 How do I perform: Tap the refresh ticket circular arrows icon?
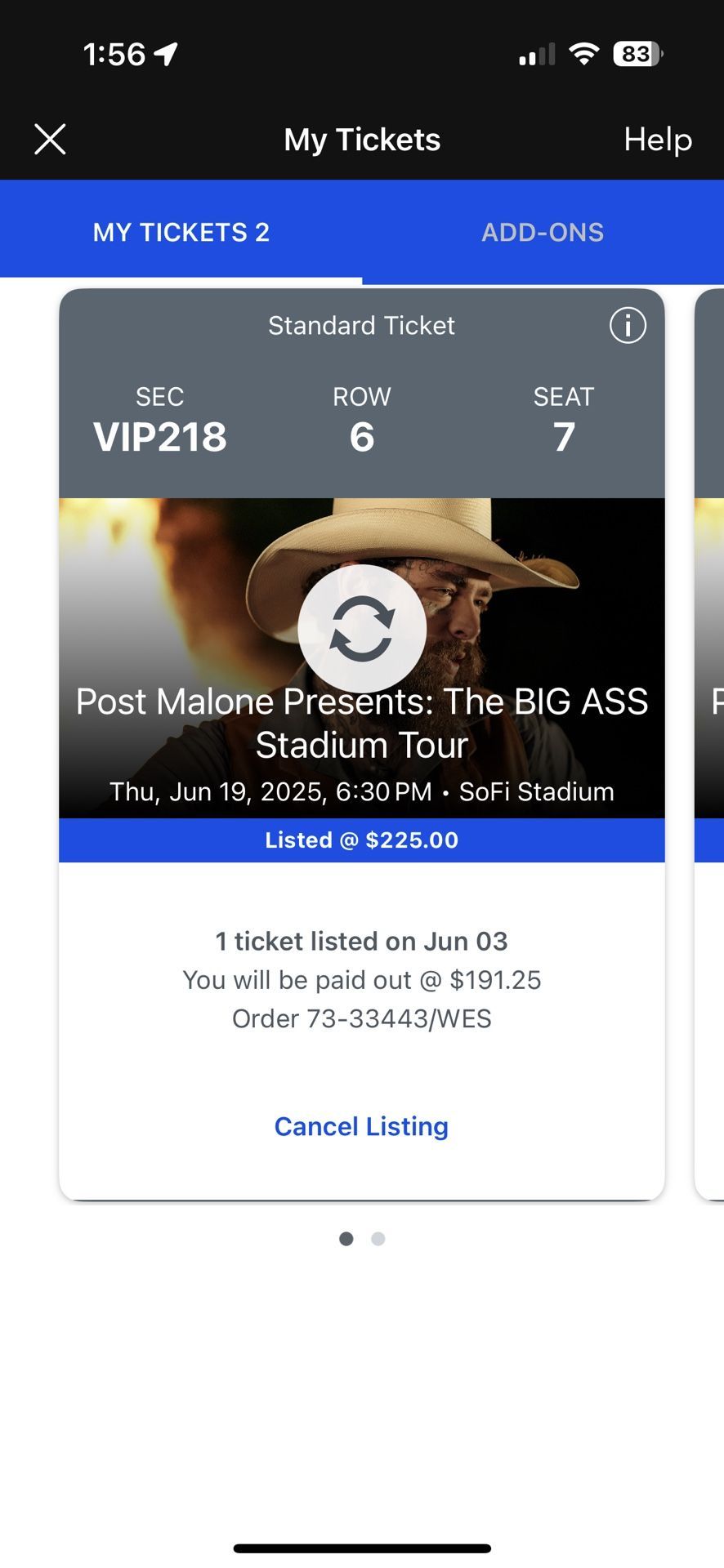(362, 628)
